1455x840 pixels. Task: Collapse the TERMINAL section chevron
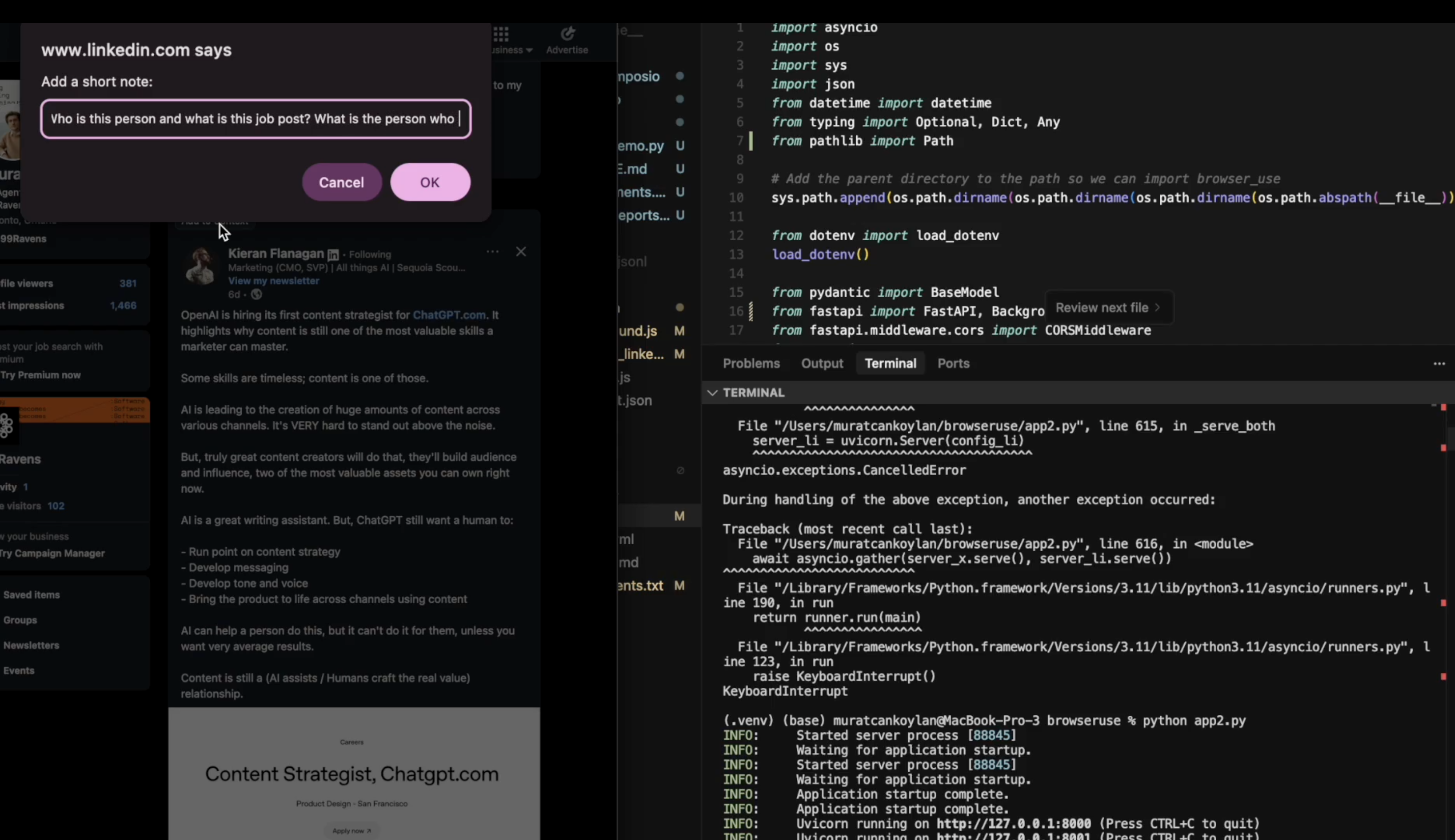pos(712,393)
